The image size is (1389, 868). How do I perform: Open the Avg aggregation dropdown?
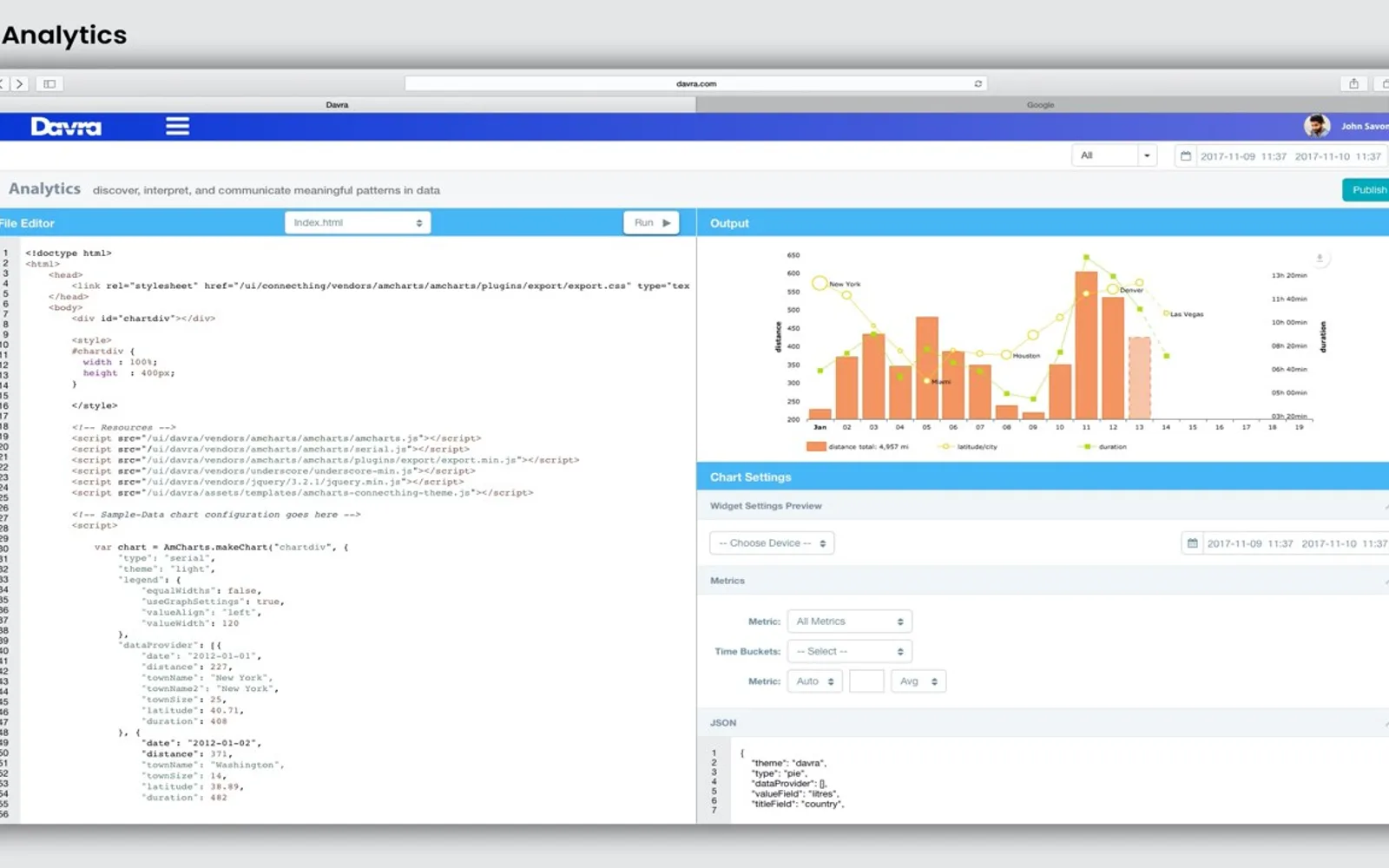click(918, 681)
